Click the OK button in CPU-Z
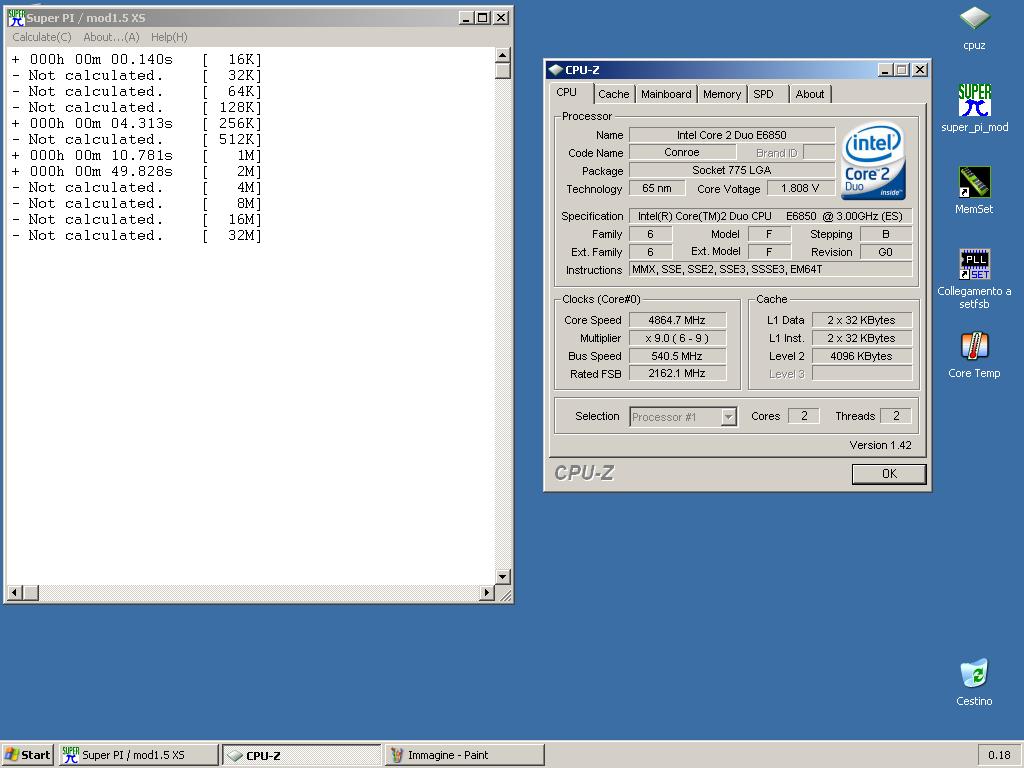The height and width of the screenshot is (768, 1024). click(x=889, y=473)
